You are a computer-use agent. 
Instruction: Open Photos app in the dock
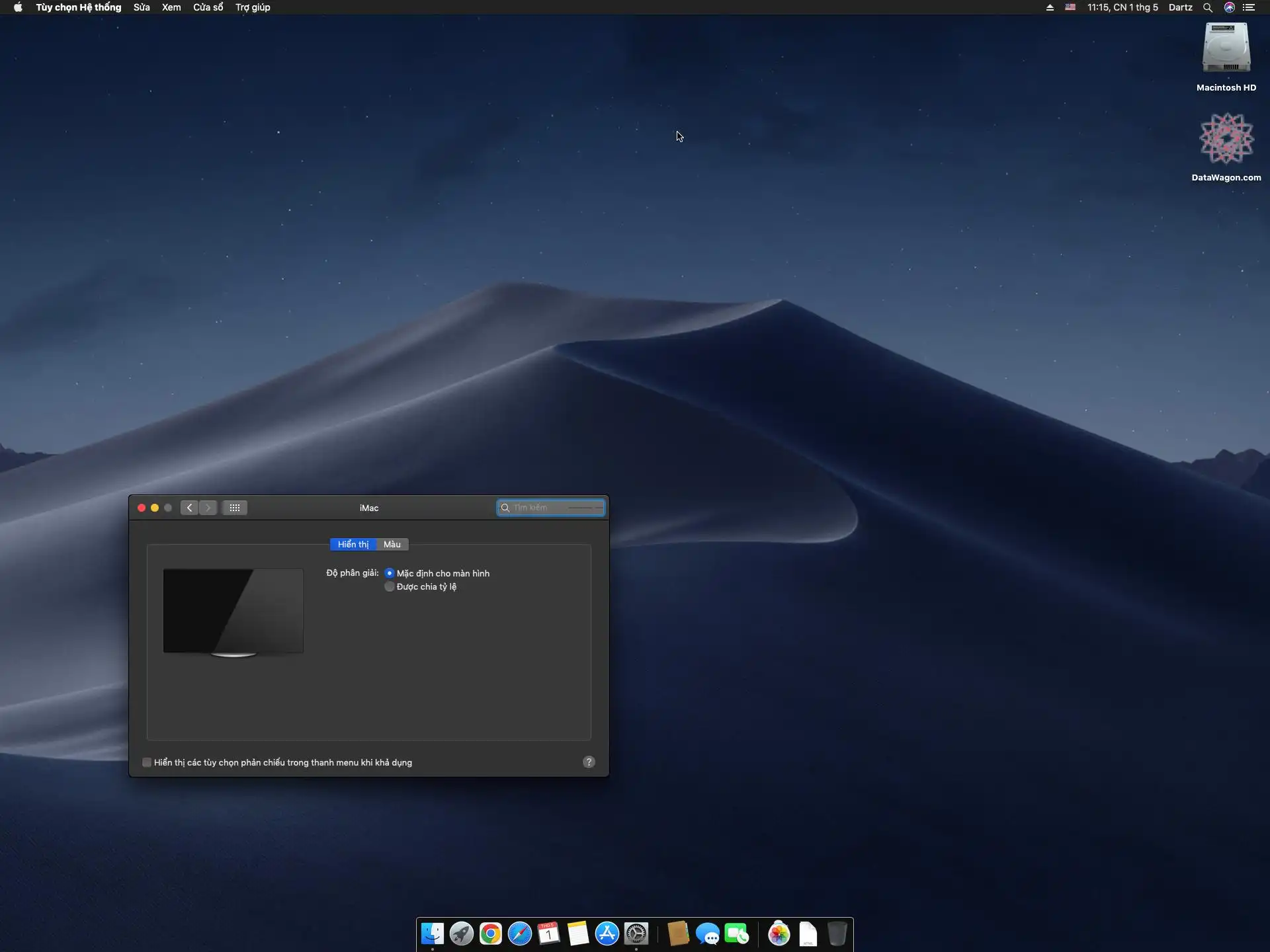[779, 933]
